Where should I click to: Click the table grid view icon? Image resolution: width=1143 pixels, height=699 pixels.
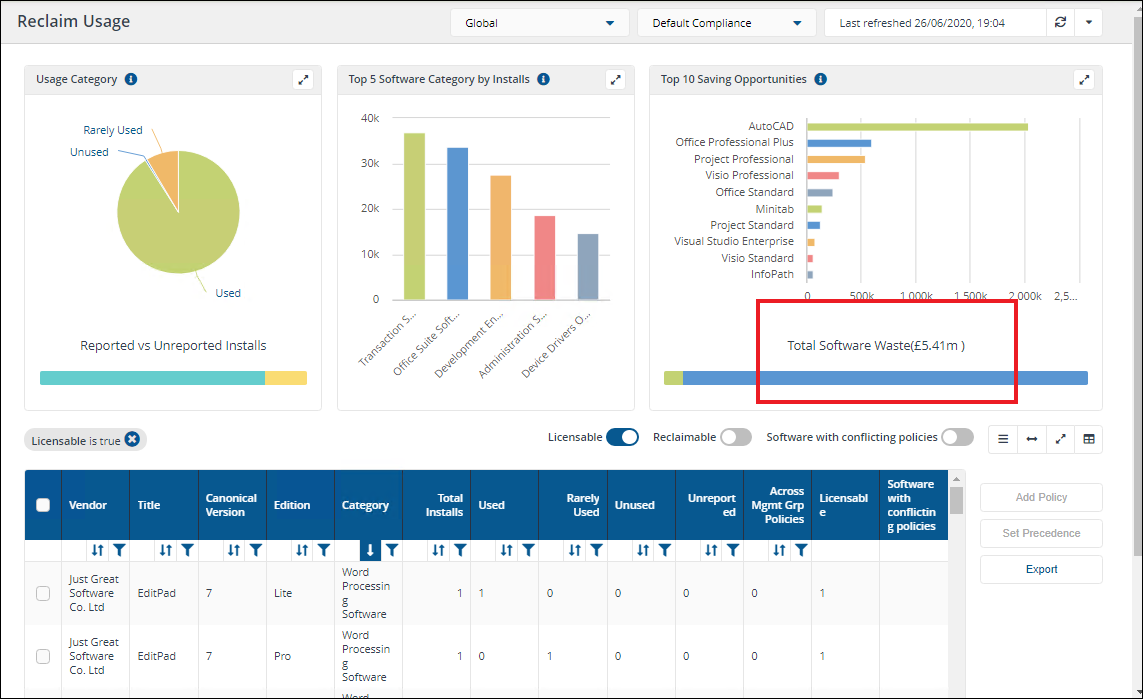[1088, 439]
